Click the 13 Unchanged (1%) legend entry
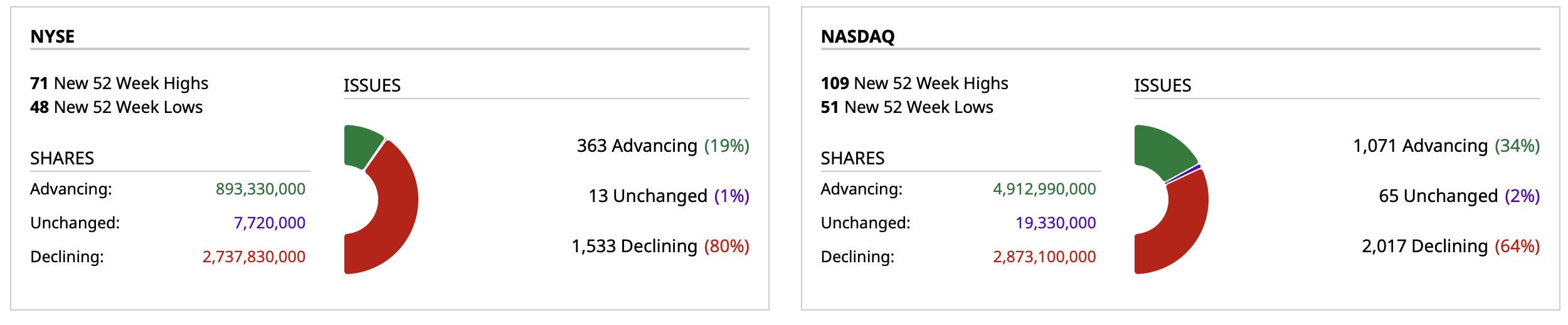This screenshot has width=1568, height=325. tap(669, 196)
